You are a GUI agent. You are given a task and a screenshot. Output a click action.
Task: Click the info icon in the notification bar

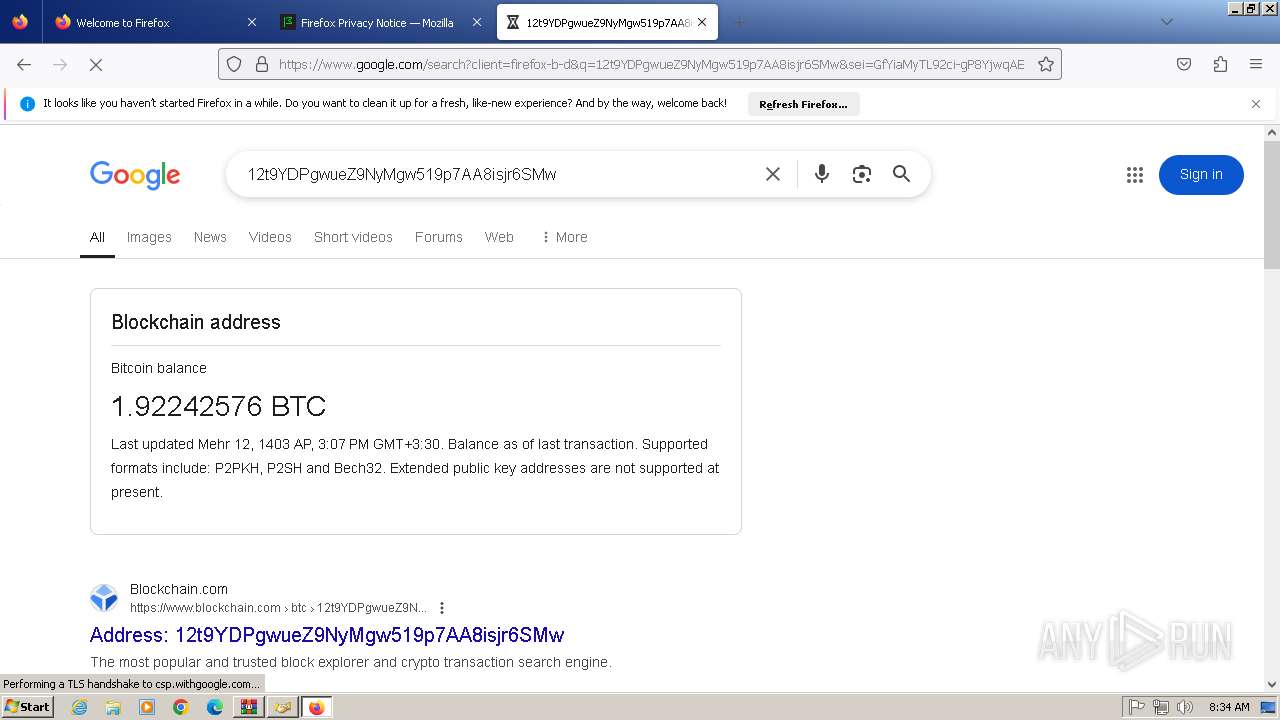28,103
